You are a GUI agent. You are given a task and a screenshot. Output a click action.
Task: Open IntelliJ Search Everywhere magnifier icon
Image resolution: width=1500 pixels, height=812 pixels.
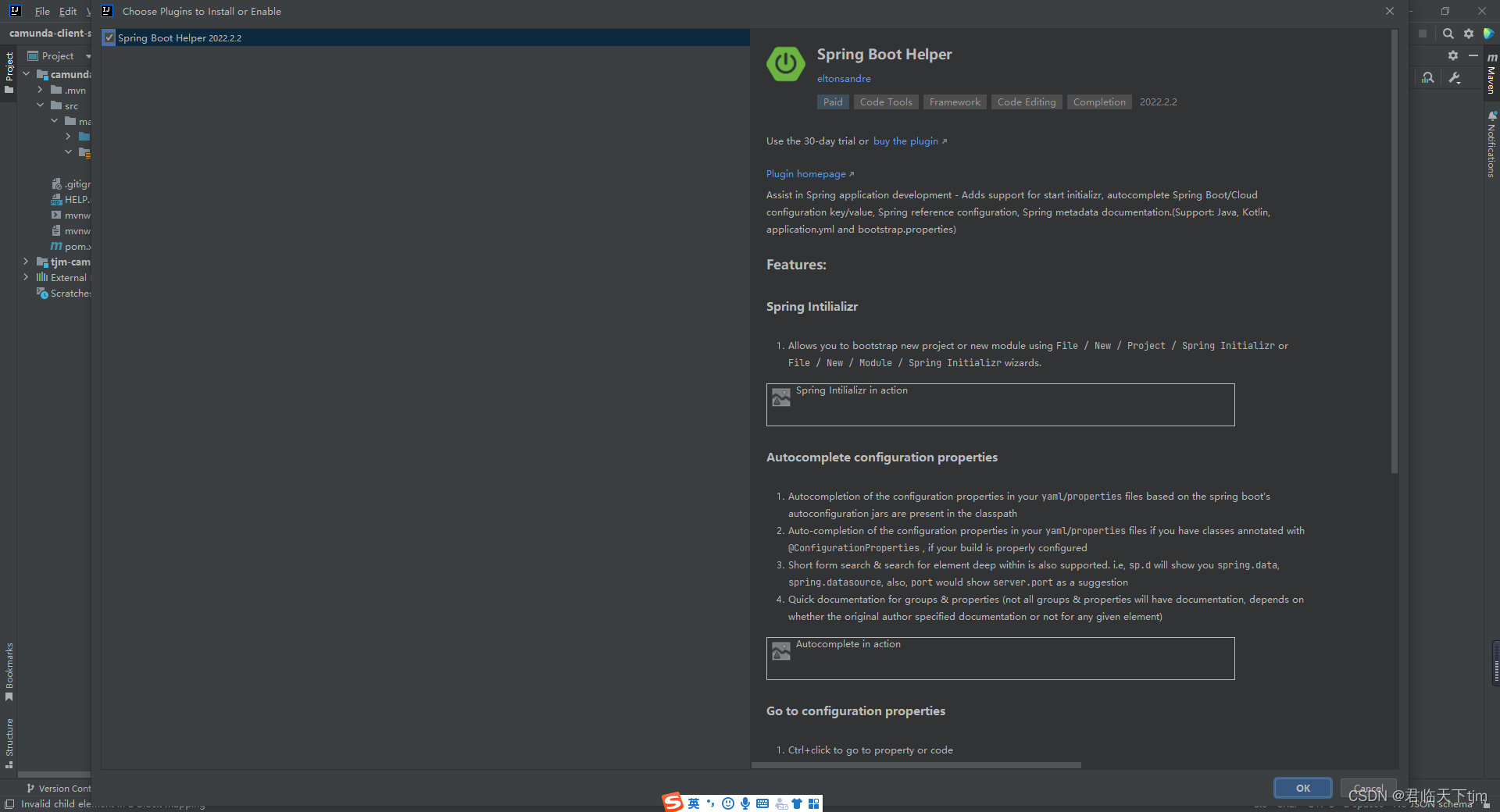1448,34
